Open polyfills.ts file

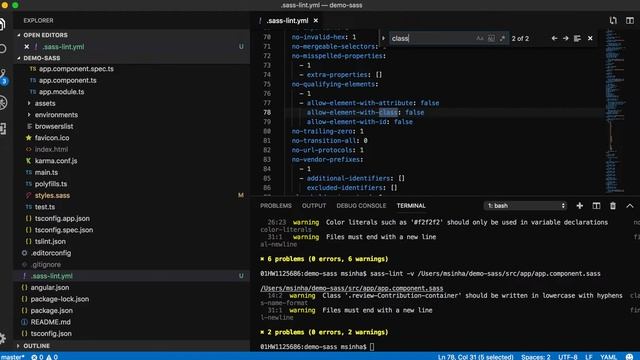[51, 184]
